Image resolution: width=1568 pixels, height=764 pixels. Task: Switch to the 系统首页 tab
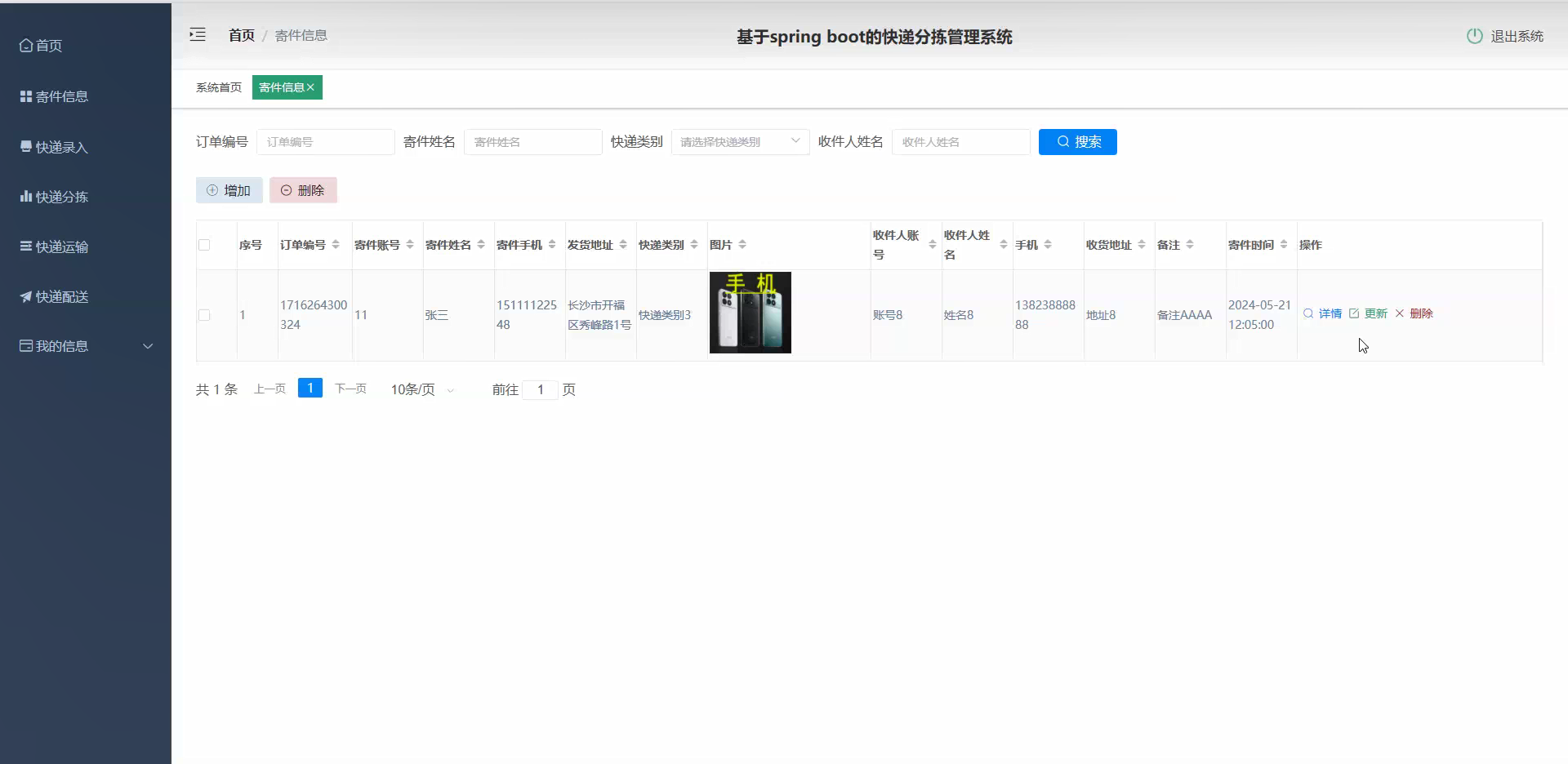[x=217, y=87]
